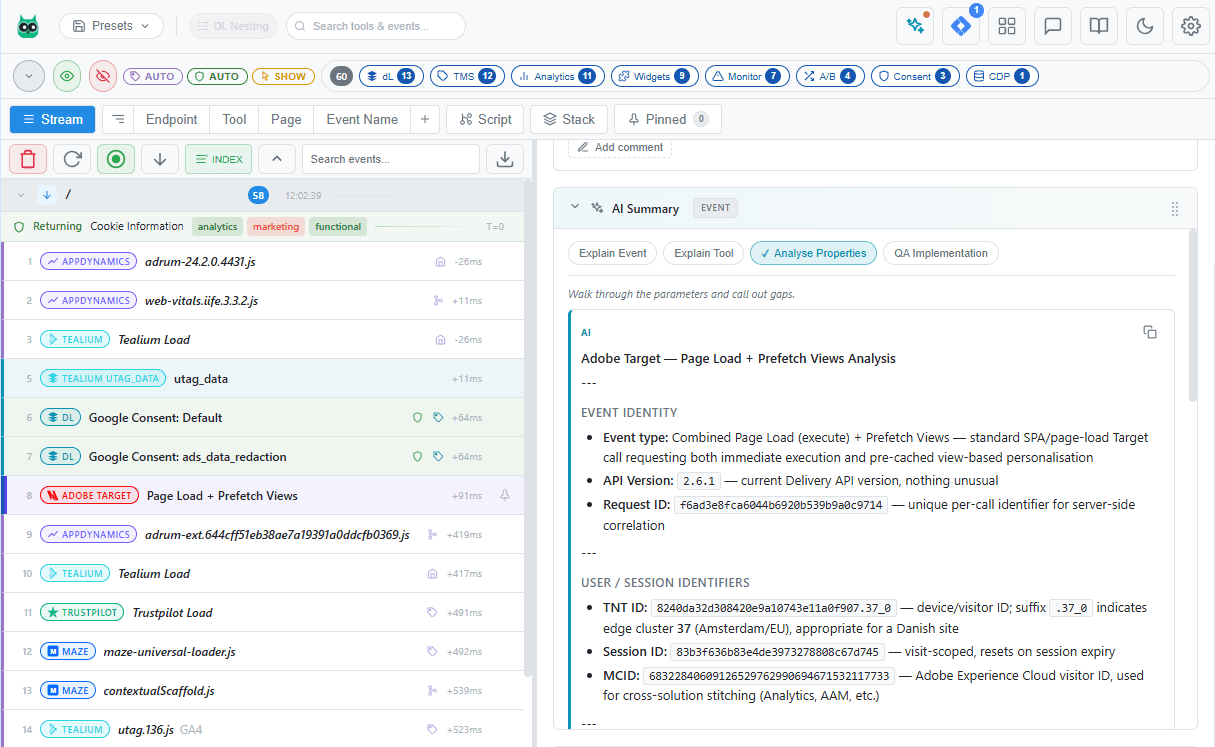Click the list indent icon next to Stream
Image resolution: width=1215 pixels, height=747 pixels.
point(118,119)
